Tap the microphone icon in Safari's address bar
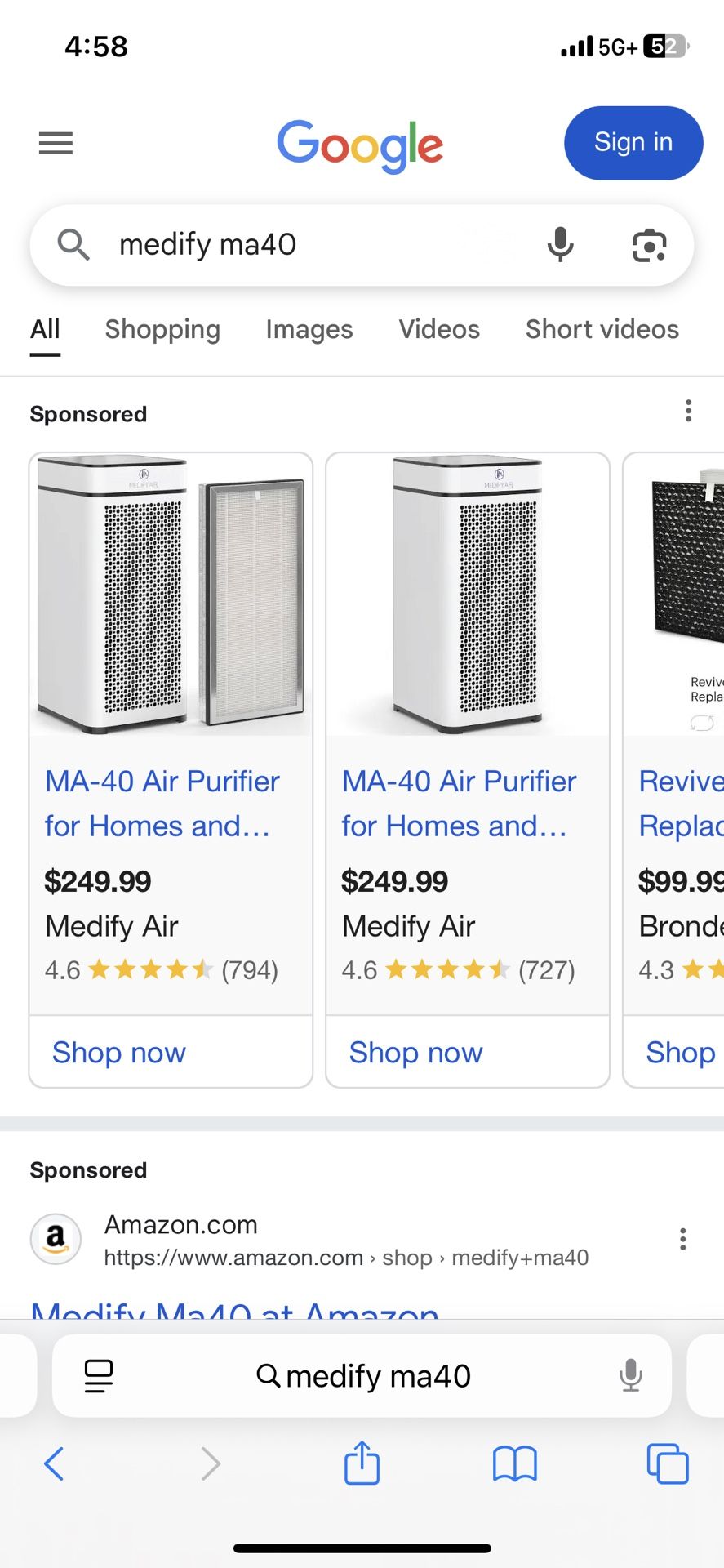The image size is (724, 1568). pyautogui.click(x=630, y=1376)
